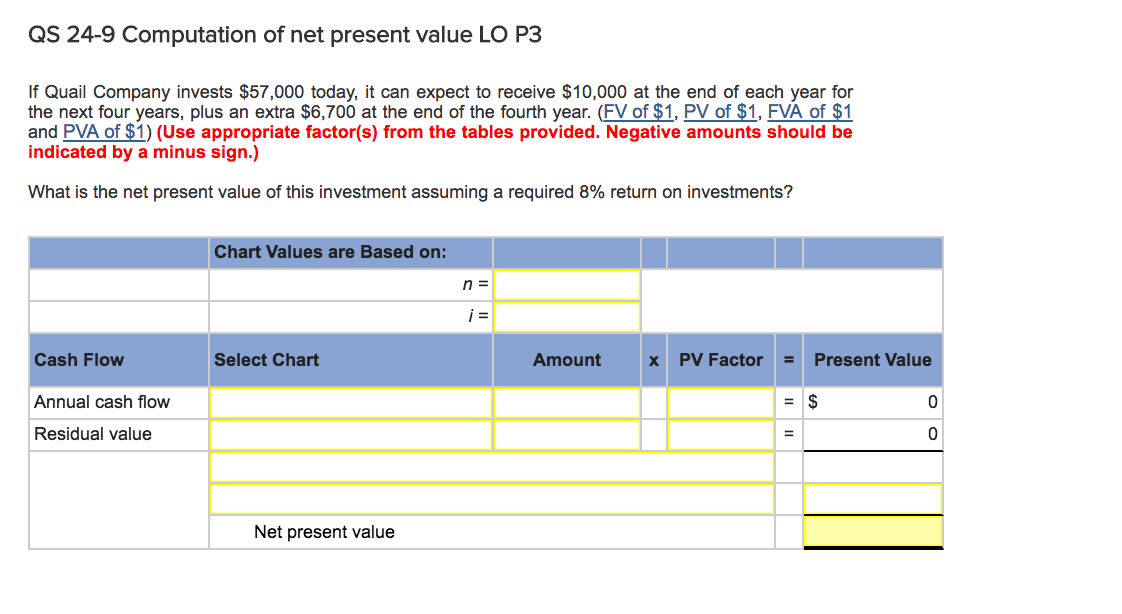Open the FV of $1 table link
1122x614 pixels.
639,112
